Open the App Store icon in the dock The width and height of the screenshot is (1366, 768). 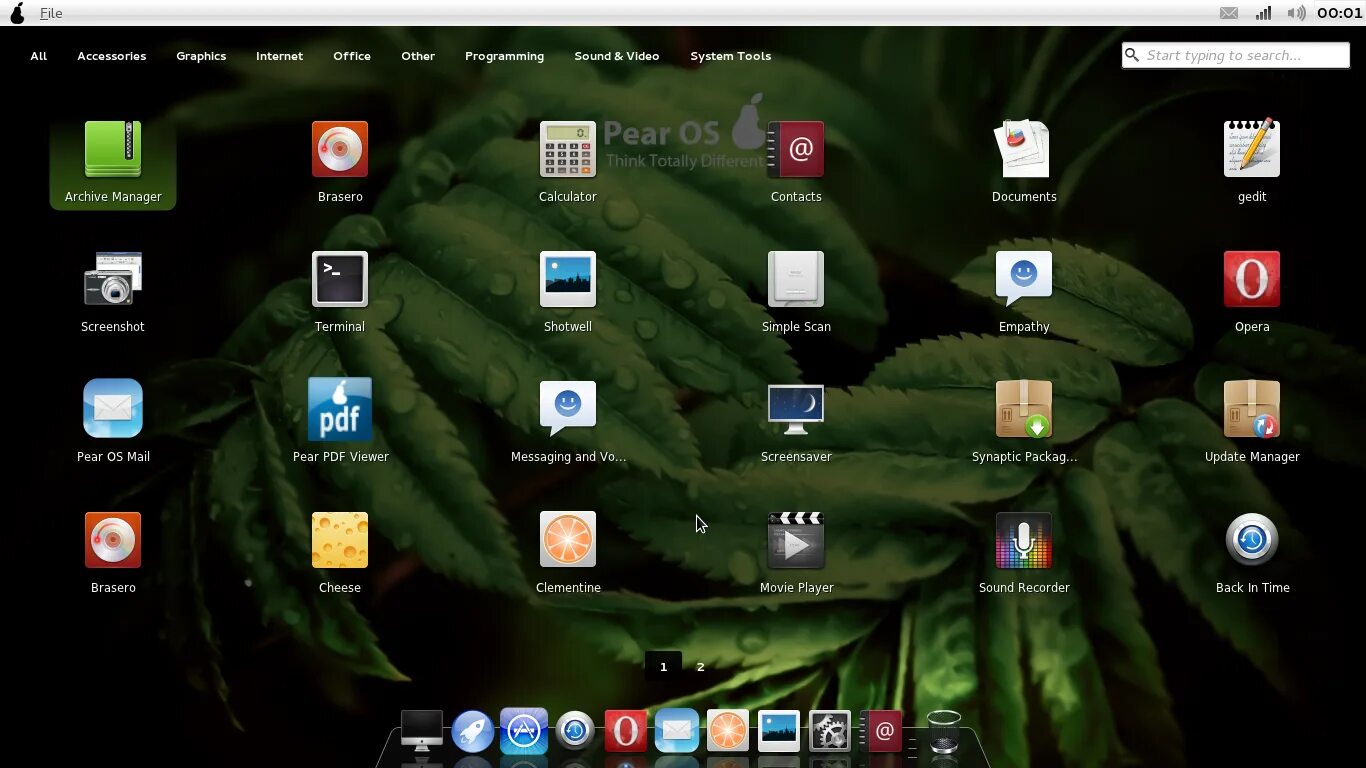[524, 731]
